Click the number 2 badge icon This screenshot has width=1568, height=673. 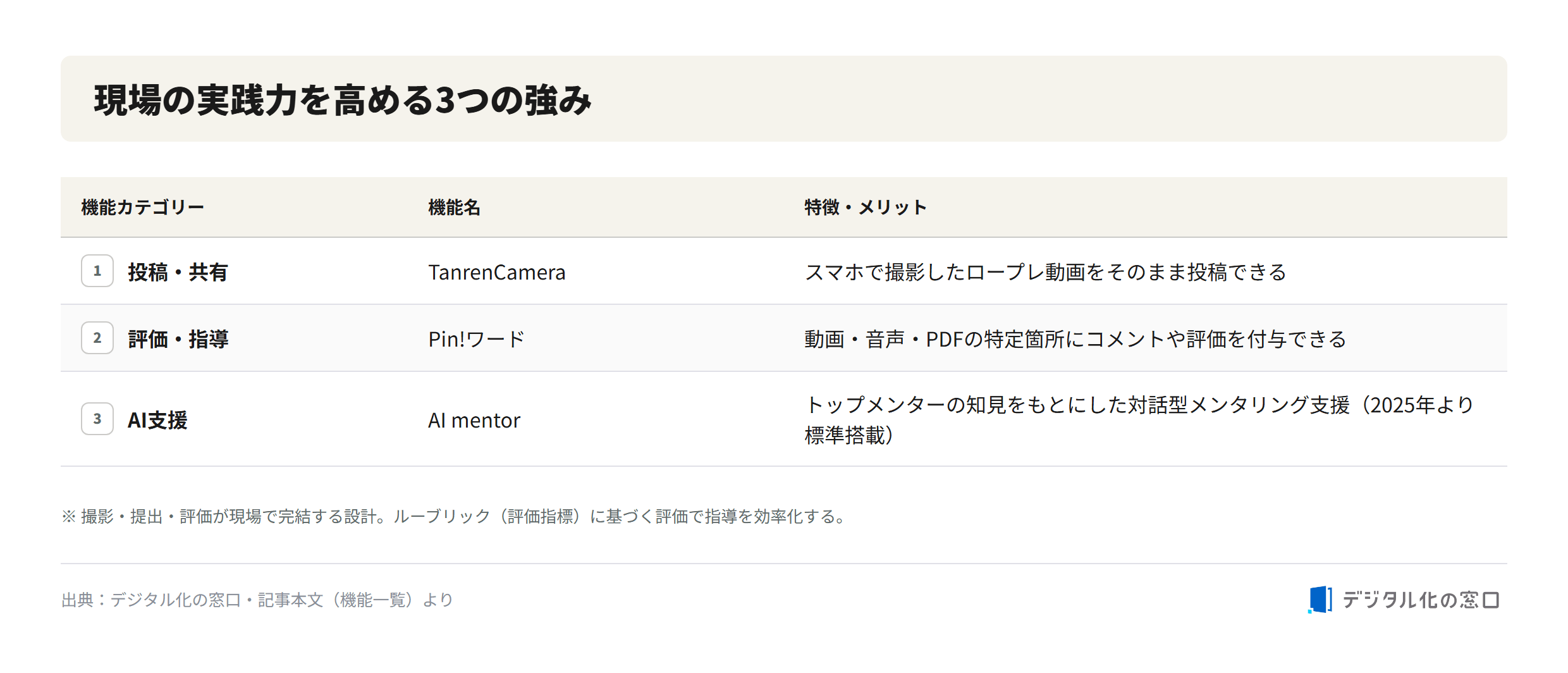click(97, 338)
